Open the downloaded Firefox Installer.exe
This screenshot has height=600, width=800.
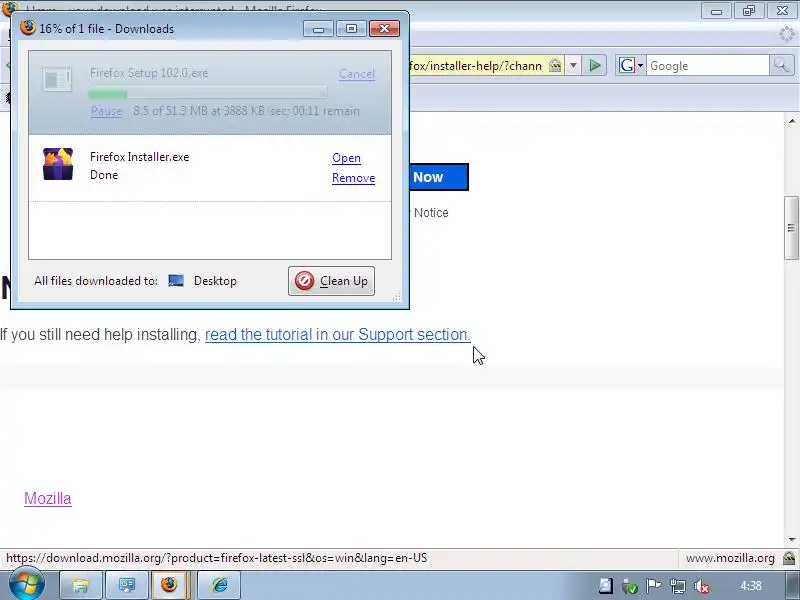[346, 158]
